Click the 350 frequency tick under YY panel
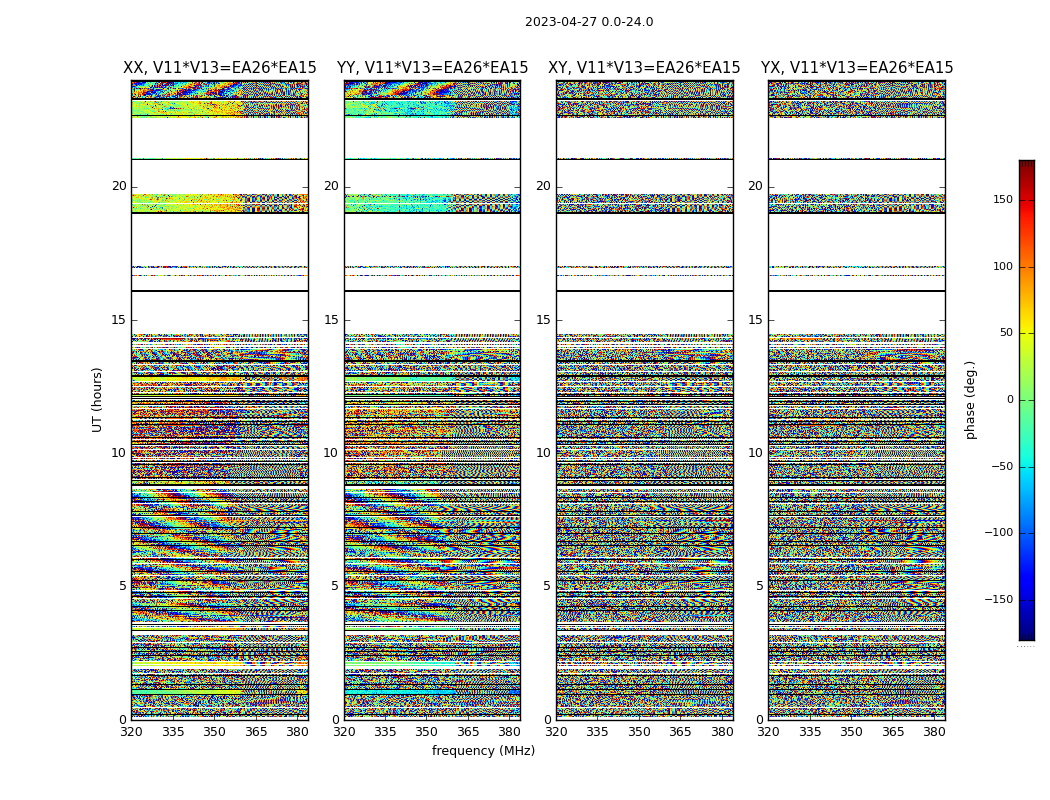 click(x=427, y=732)
